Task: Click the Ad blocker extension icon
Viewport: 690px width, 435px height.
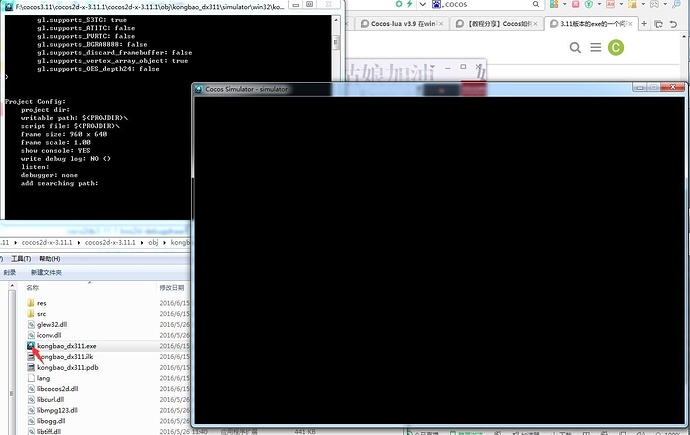Action: [x=610, y=4]
